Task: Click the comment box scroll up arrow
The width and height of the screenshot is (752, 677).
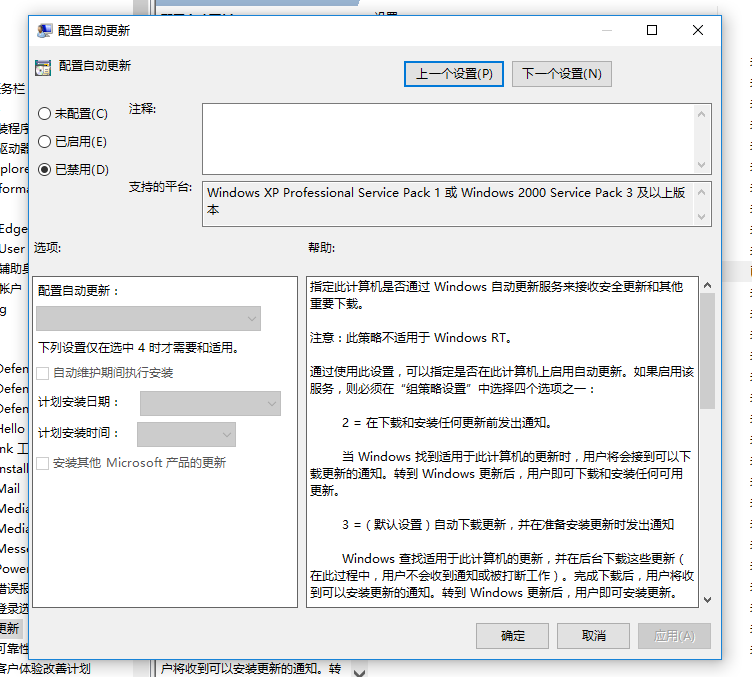Action: [701, 114]
